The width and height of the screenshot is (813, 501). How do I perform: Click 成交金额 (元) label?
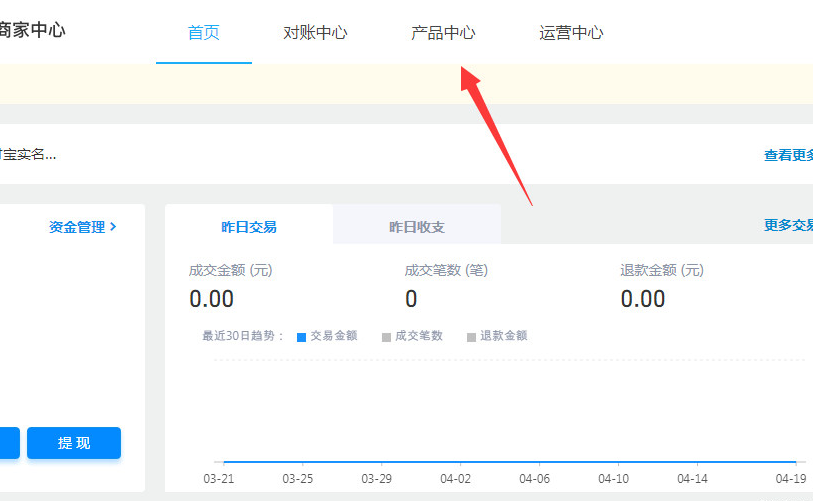point(231,270)
